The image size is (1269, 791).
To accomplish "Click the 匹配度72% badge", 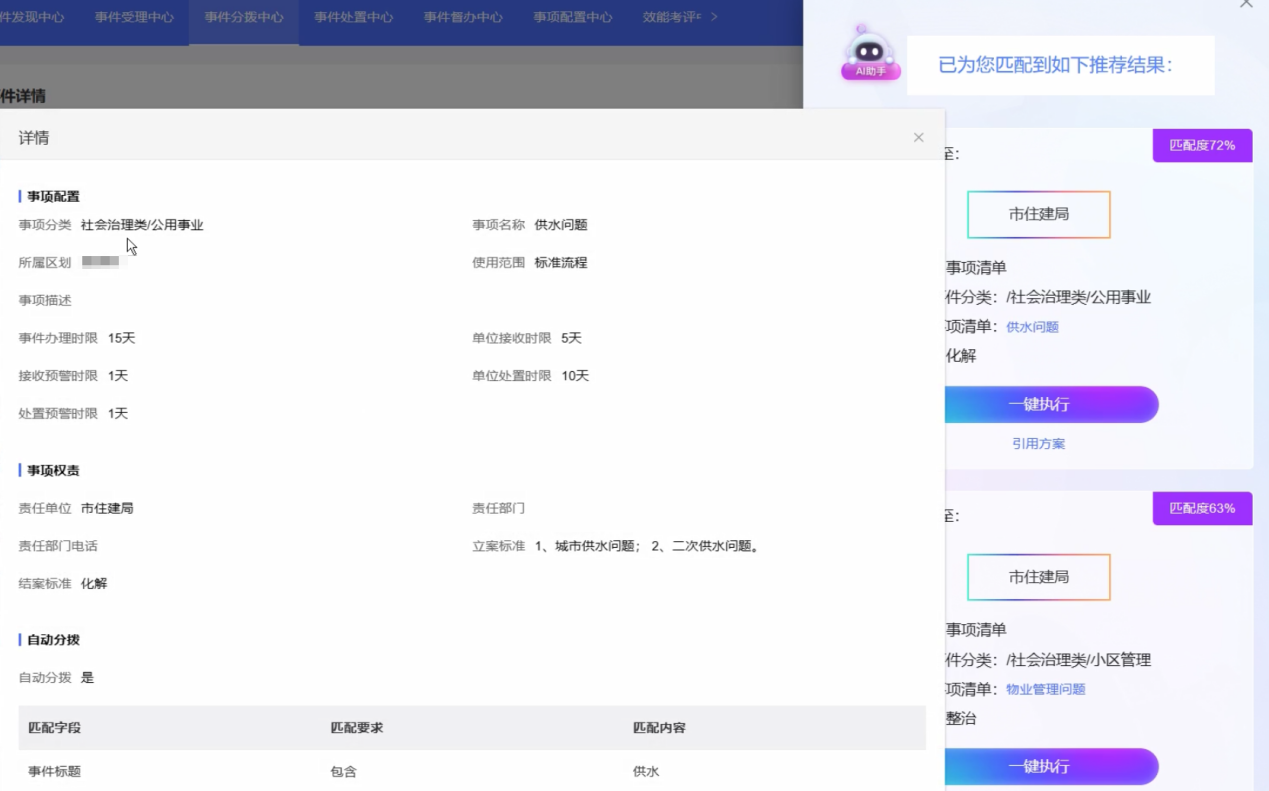I will [1202, 145].
